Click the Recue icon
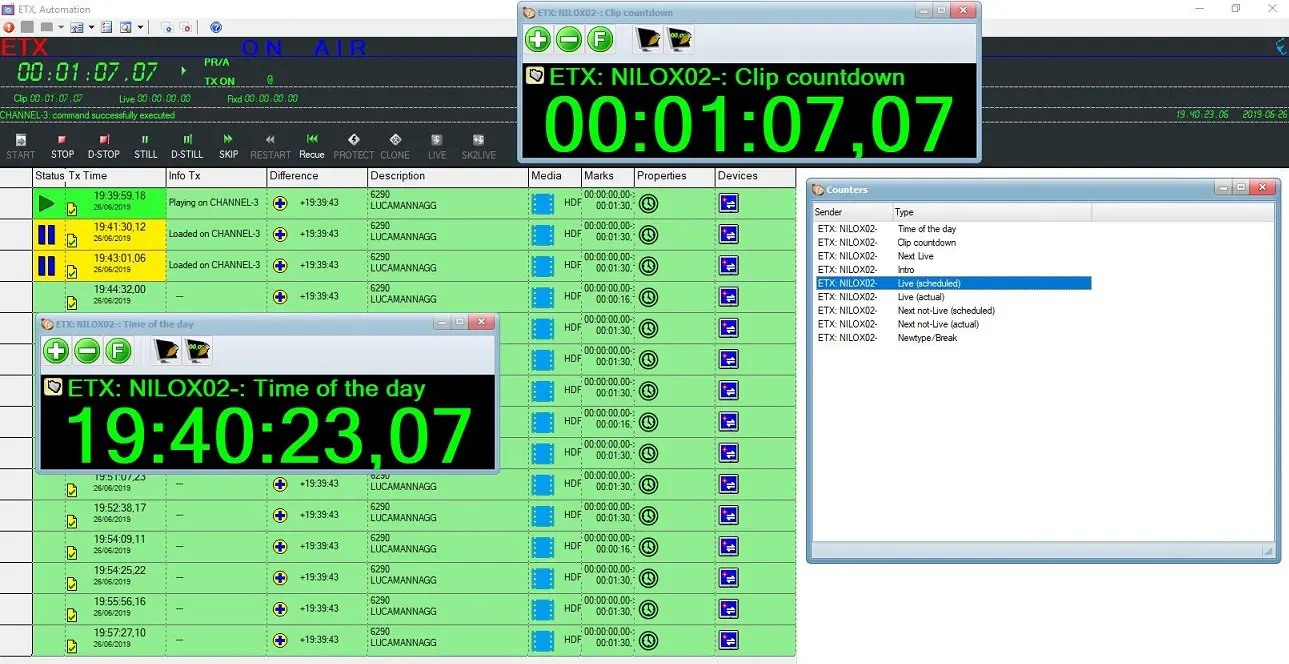1289x664 pixels. click(x=312, y=146)
